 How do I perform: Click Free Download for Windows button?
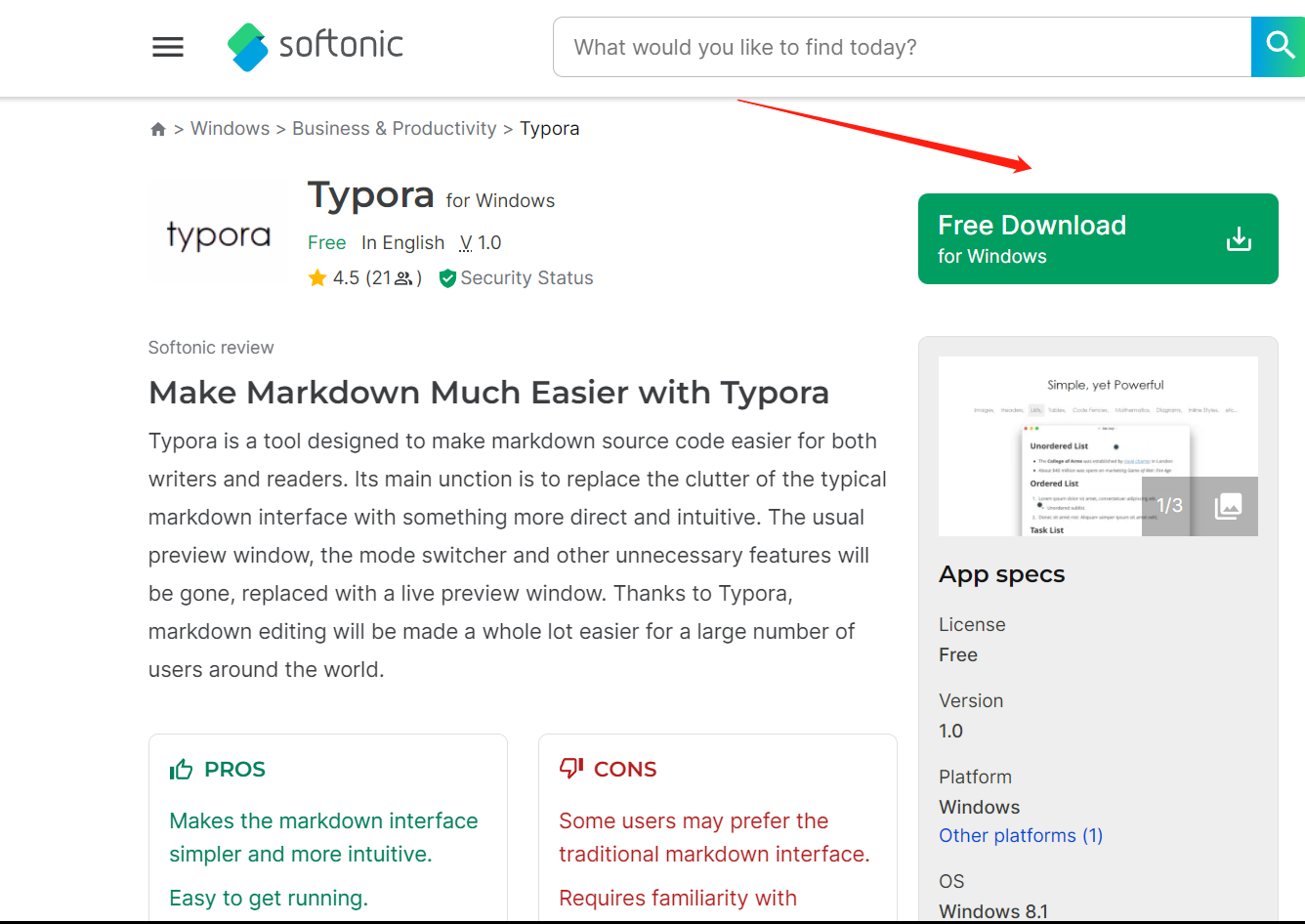[1098, 239]
